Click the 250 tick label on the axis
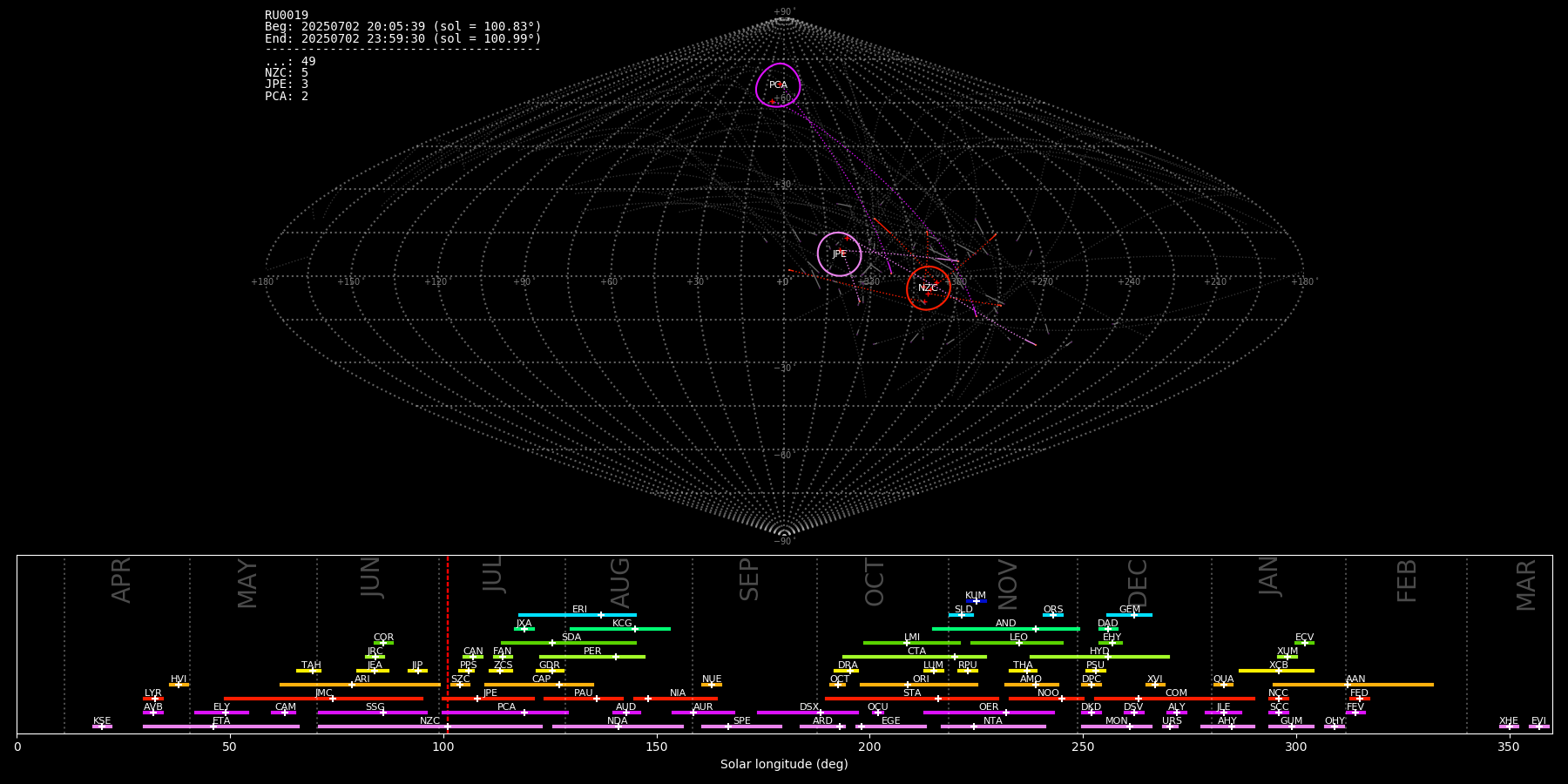 (1083, 747)
